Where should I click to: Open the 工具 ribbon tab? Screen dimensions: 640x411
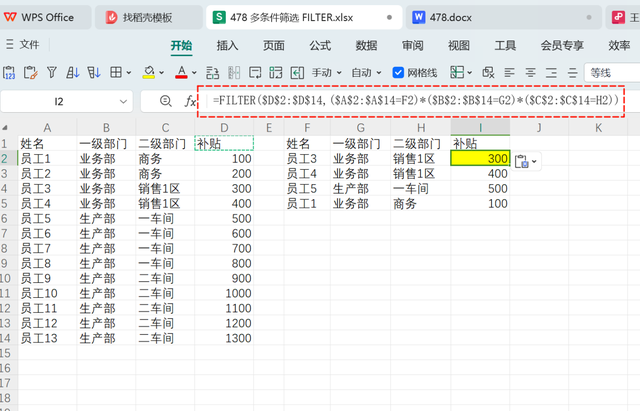(x=505, y=45)
